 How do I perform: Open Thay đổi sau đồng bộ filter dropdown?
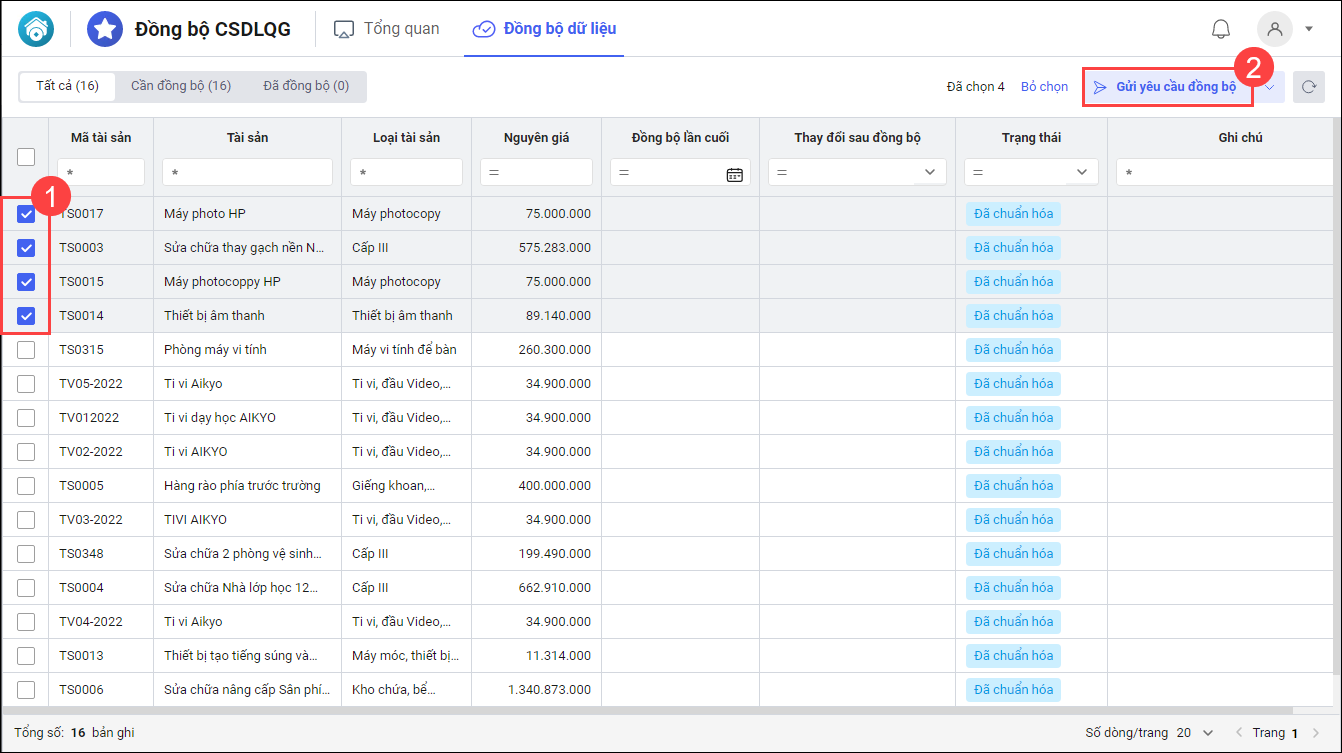tap(929, 173)
